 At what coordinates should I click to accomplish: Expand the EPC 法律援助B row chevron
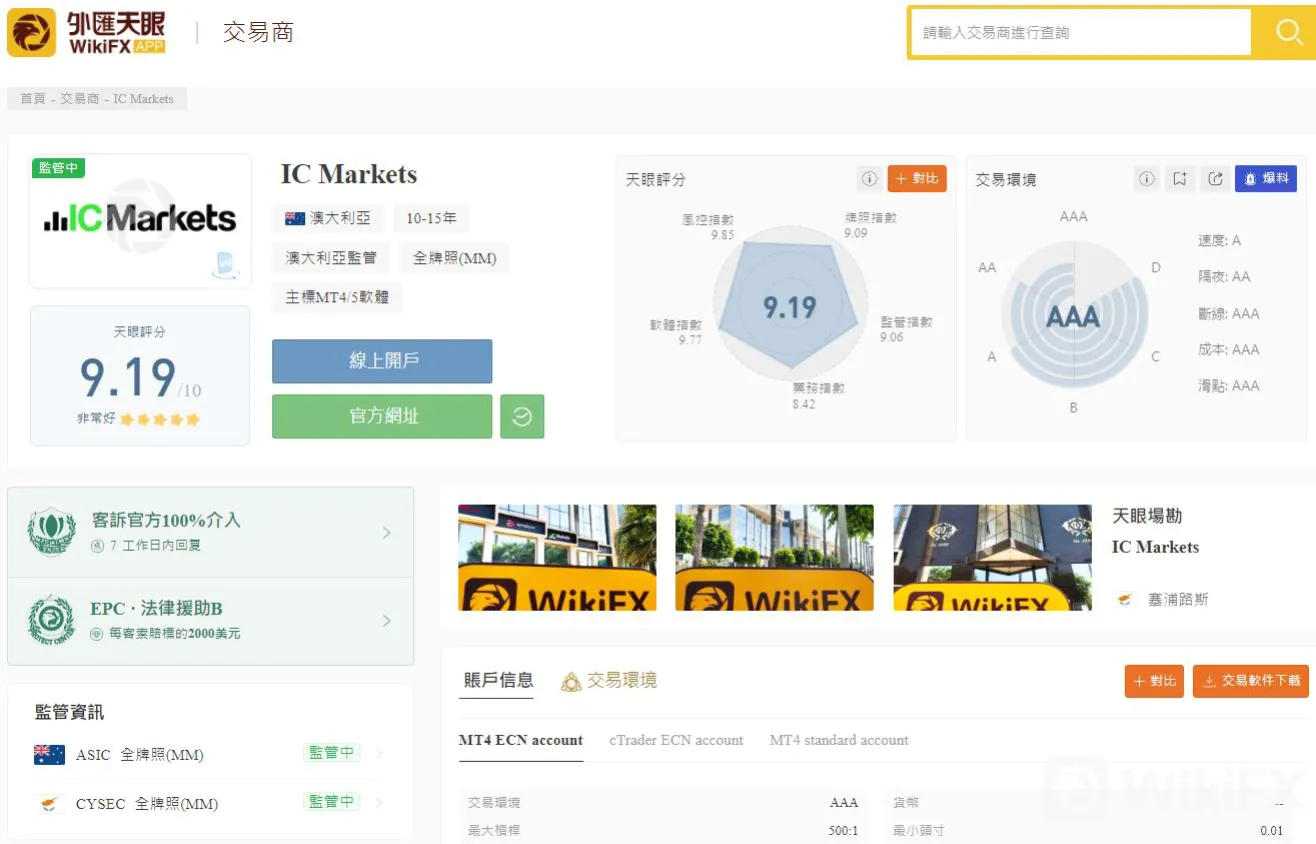387,621
